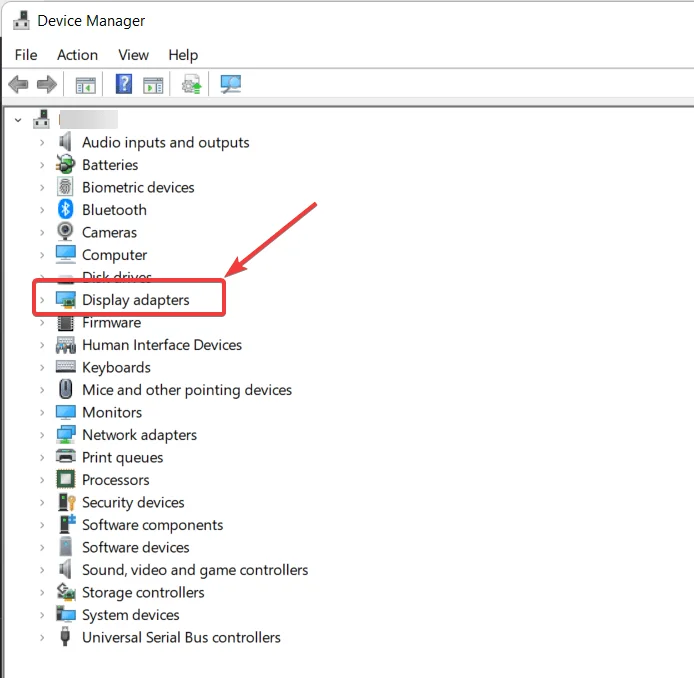Click the Software devices icon
Image resolution: width=694 pixels, height=678 pixels.
66,547
